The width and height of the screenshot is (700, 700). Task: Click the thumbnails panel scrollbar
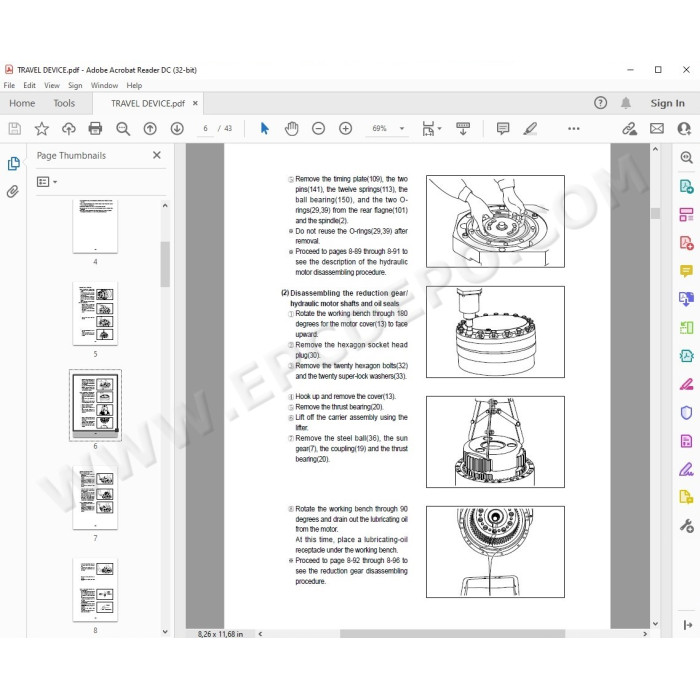pos(165,264)
